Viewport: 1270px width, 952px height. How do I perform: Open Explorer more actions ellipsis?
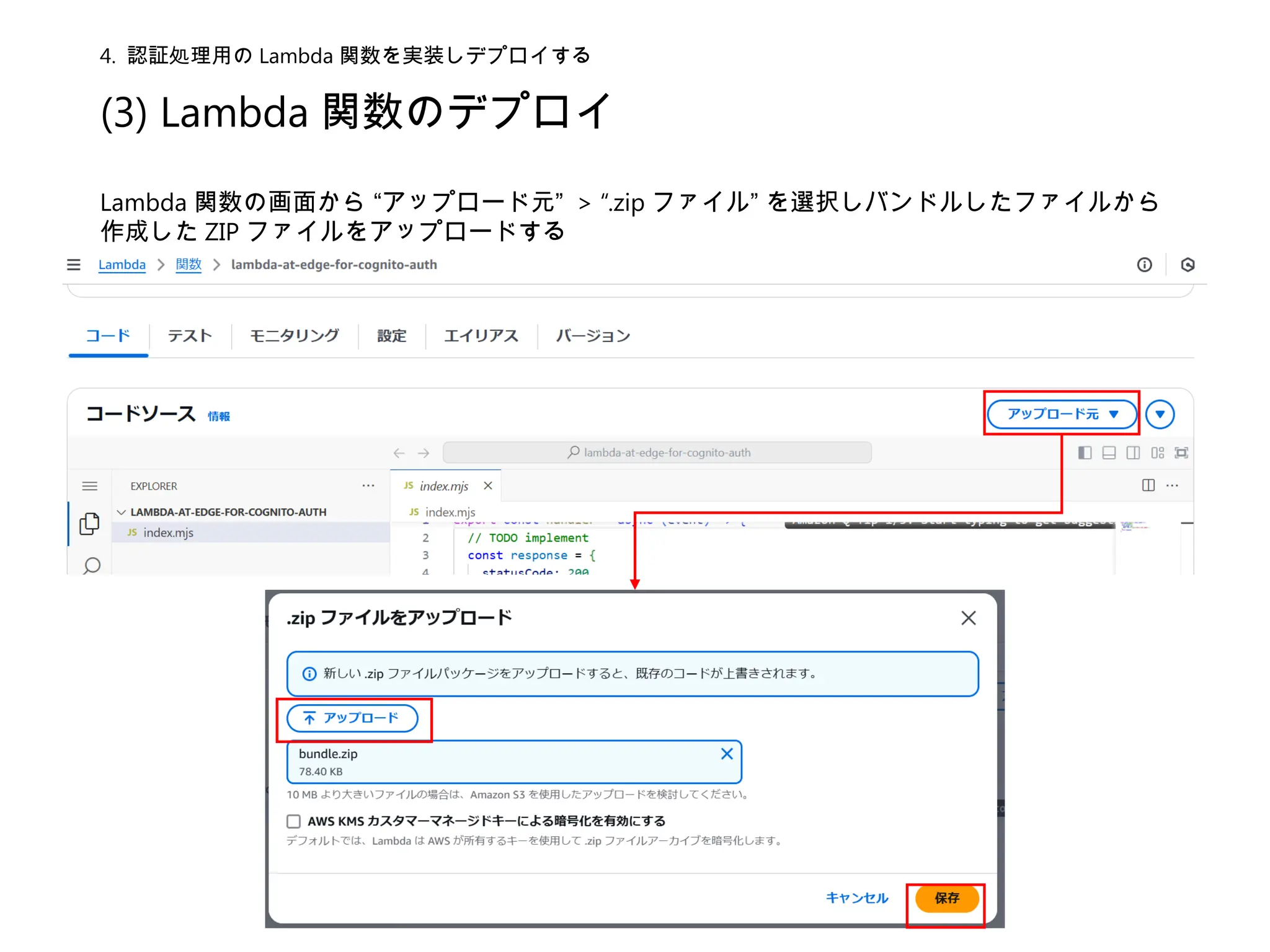pyautogui.click(x=368, y=486)
